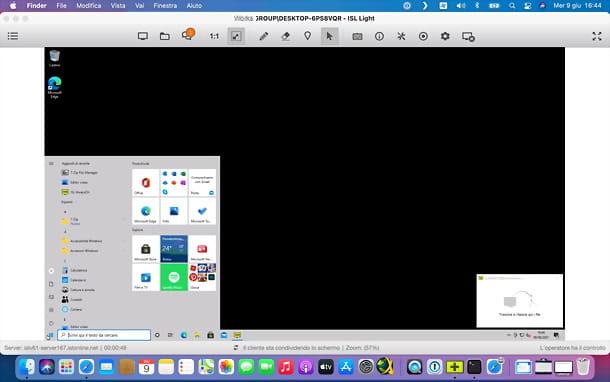The image size is (610, 382).
Task: Toggle the mouse pointer control tool
Action: (329, 36)
